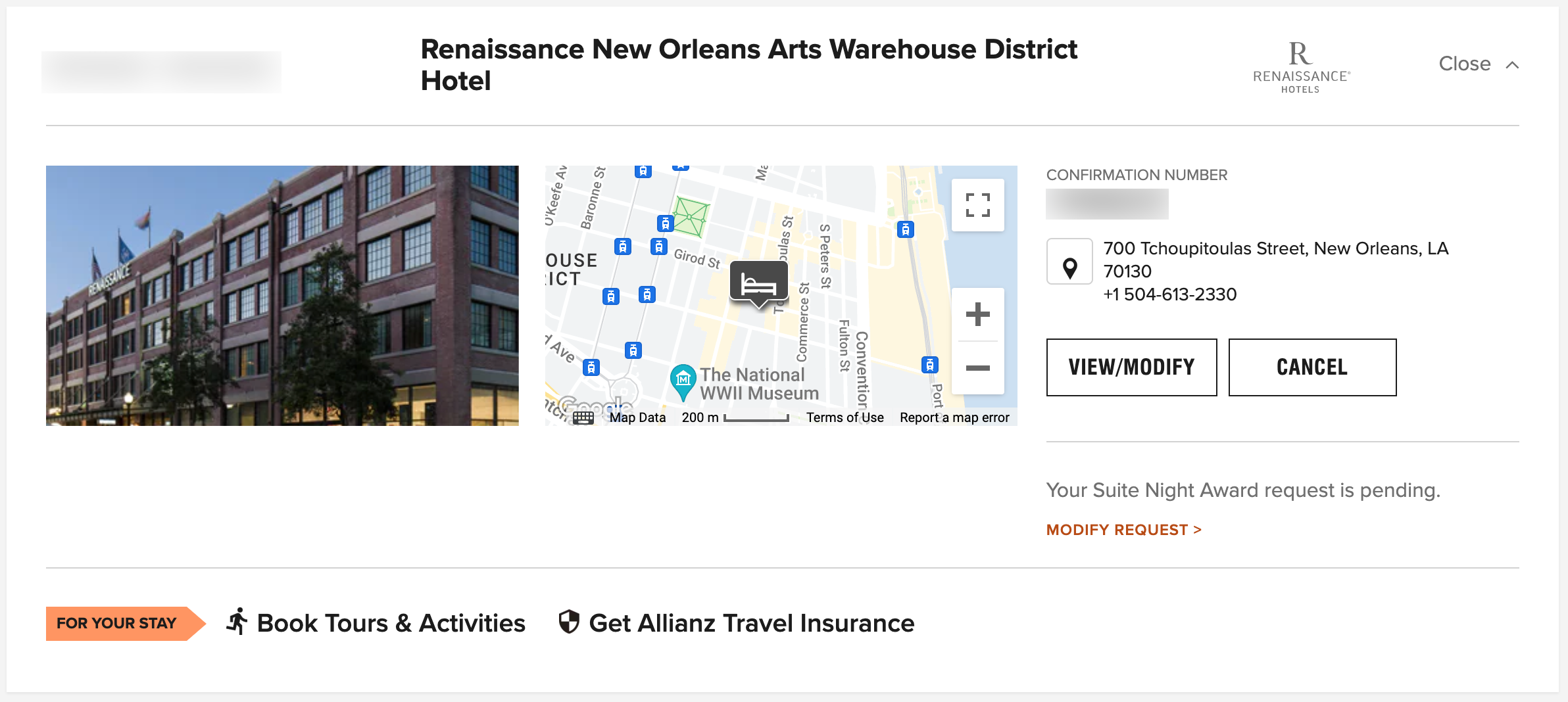Image resolution: width=1568 pixels, height=702 pixels.
Task: Select the National WWII Museum map pin
Action: (683, 379)
